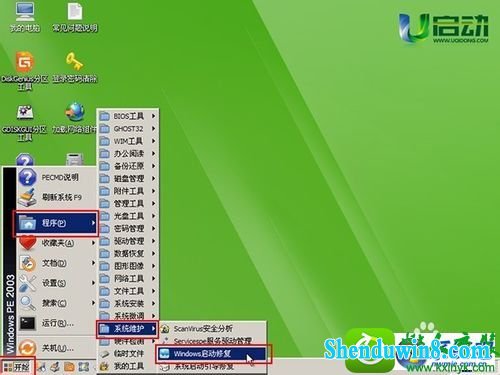
Task: Expand the arrow next to 附件工具
Action: 154,191
